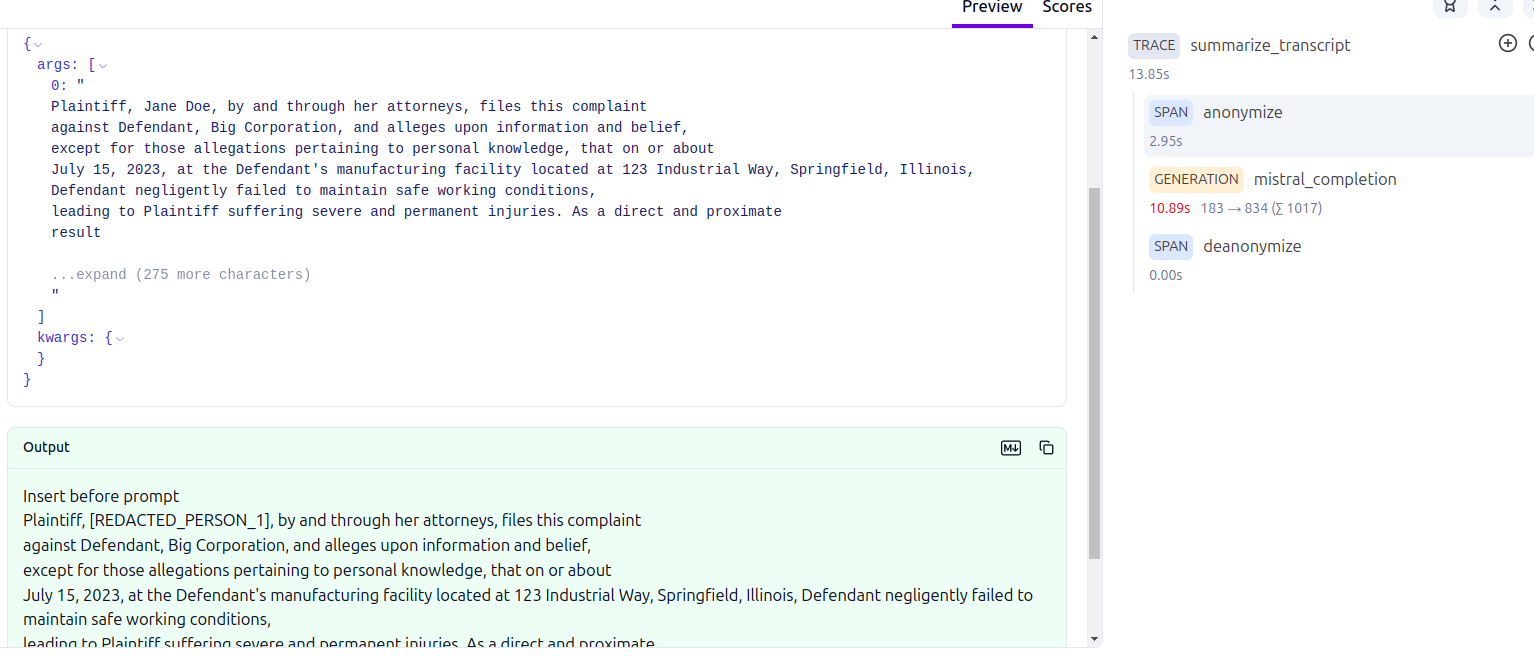Image resolution: width=1534 pixels, height=663 pixels.
Task: Open the Scores tab
Action: 1067,8
